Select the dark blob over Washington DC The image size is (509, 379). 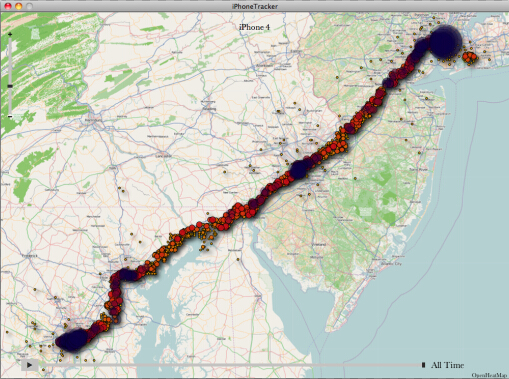click(73, 340)
